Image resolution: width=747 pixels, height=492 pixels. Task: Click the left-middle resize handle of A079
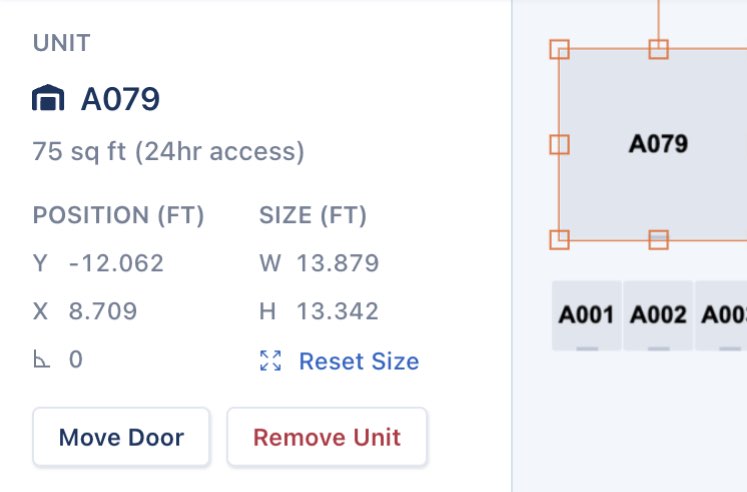tap(559, 144)
